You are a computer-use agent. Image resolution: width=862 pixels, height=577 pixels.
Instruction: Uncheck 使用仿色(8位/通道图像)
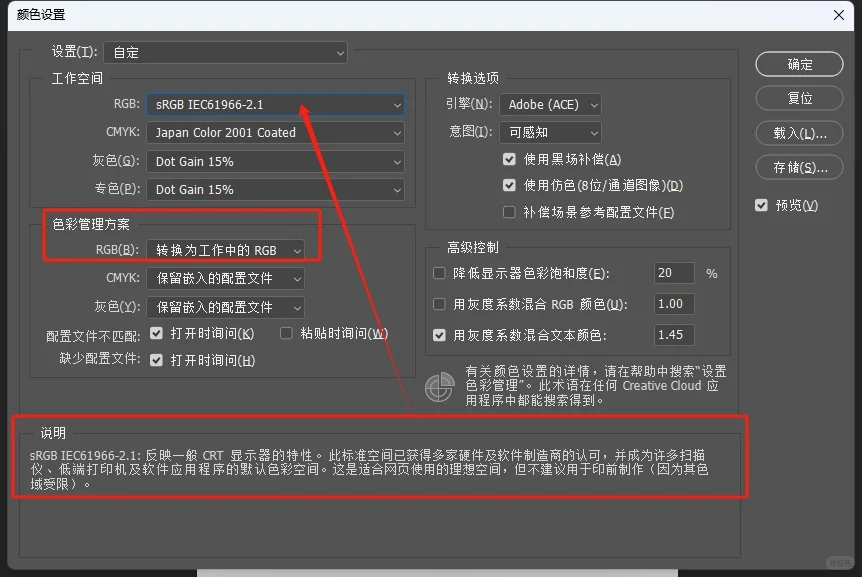[509, 184]
